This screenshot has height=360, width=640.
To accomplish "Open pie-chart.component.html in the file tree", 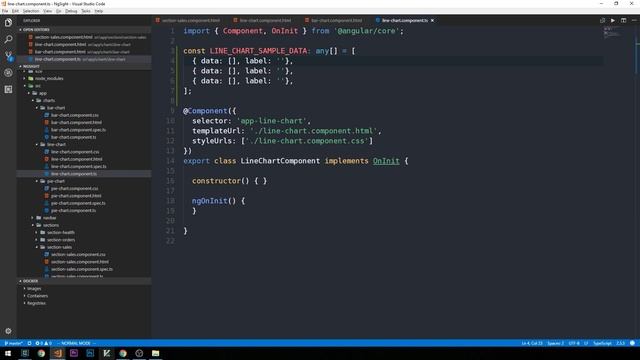I will 76,196.
